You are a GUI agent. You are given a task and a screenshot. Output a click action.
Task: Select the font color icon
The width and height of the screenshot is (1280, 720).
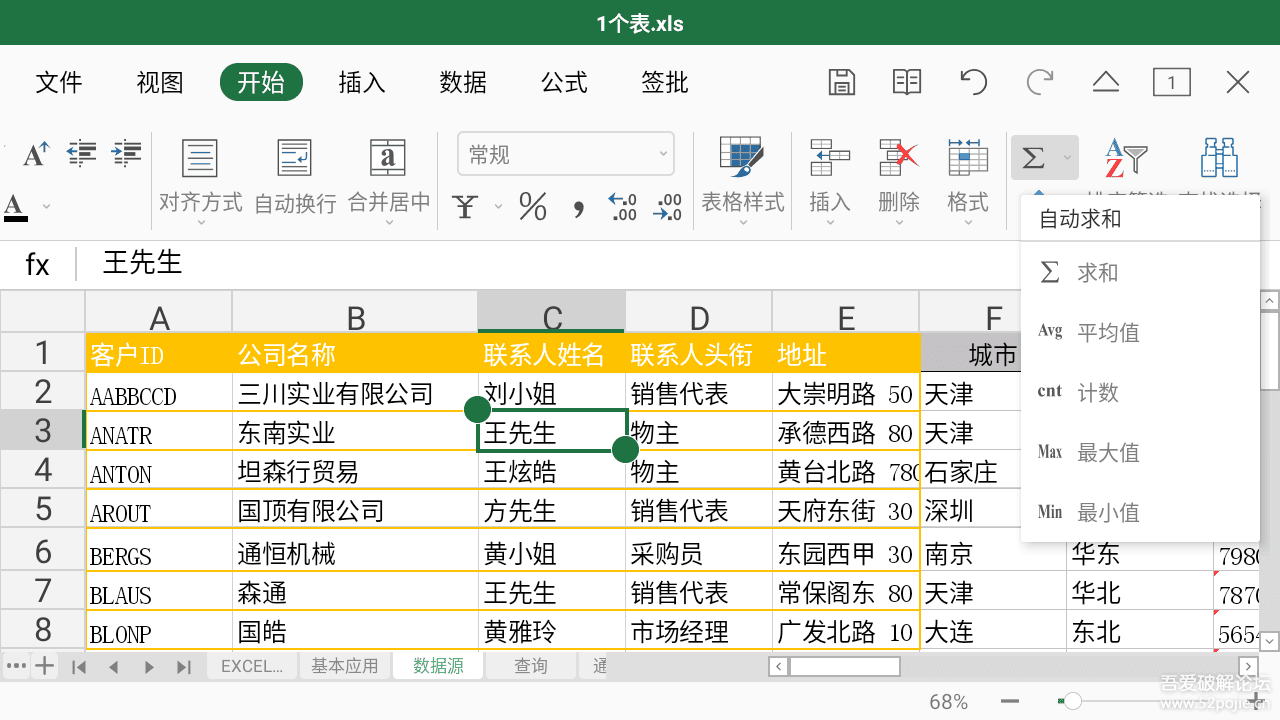pos(15,205)
